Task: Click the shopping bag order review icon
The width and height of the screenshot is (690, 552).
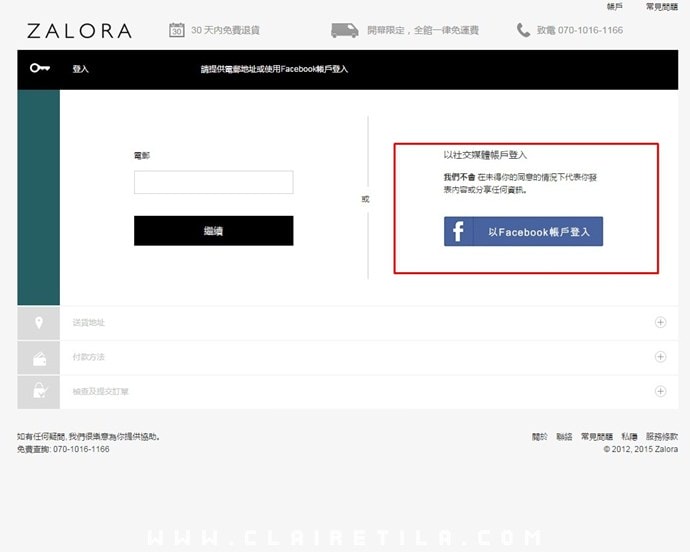Action: point(40,390)
